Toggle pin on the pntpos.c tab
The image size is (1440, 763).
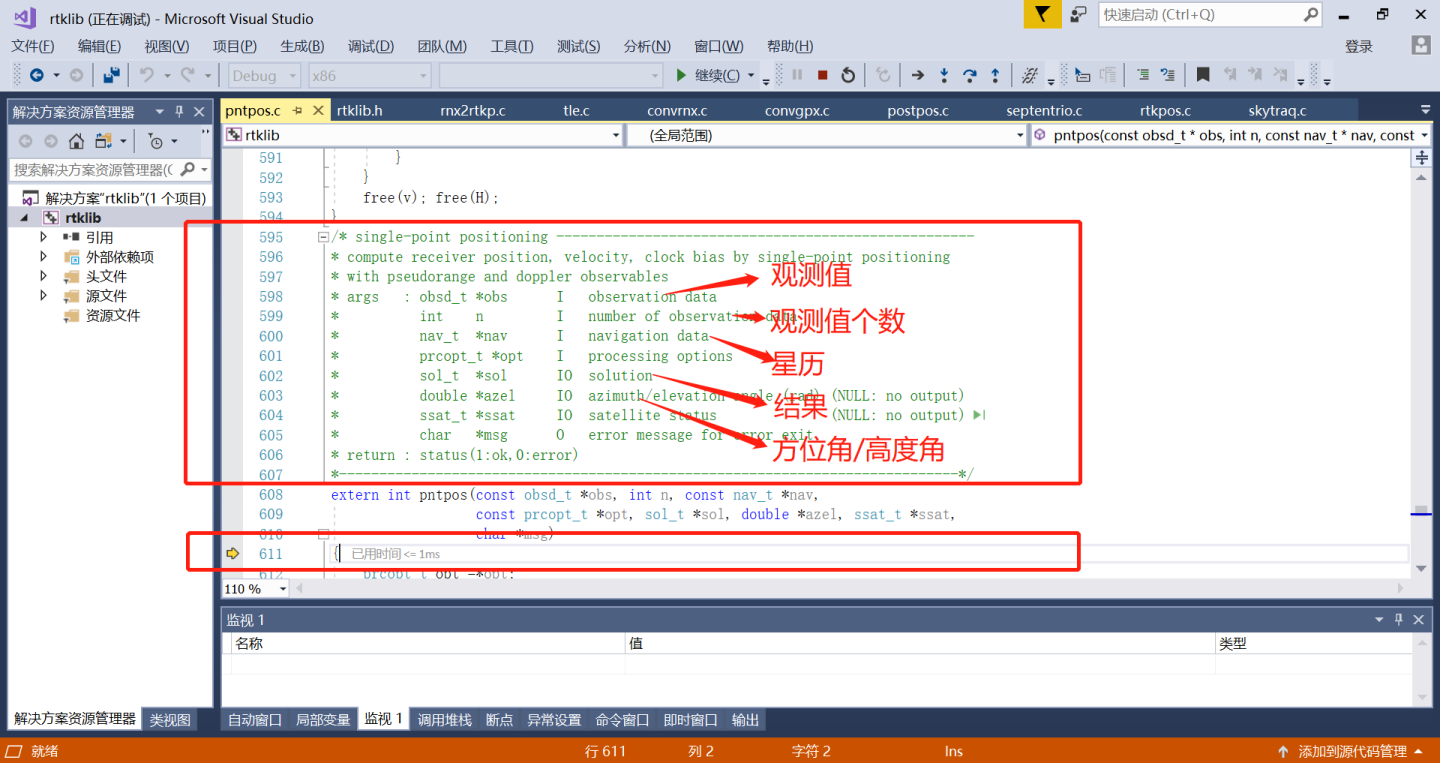pos(298,111)
